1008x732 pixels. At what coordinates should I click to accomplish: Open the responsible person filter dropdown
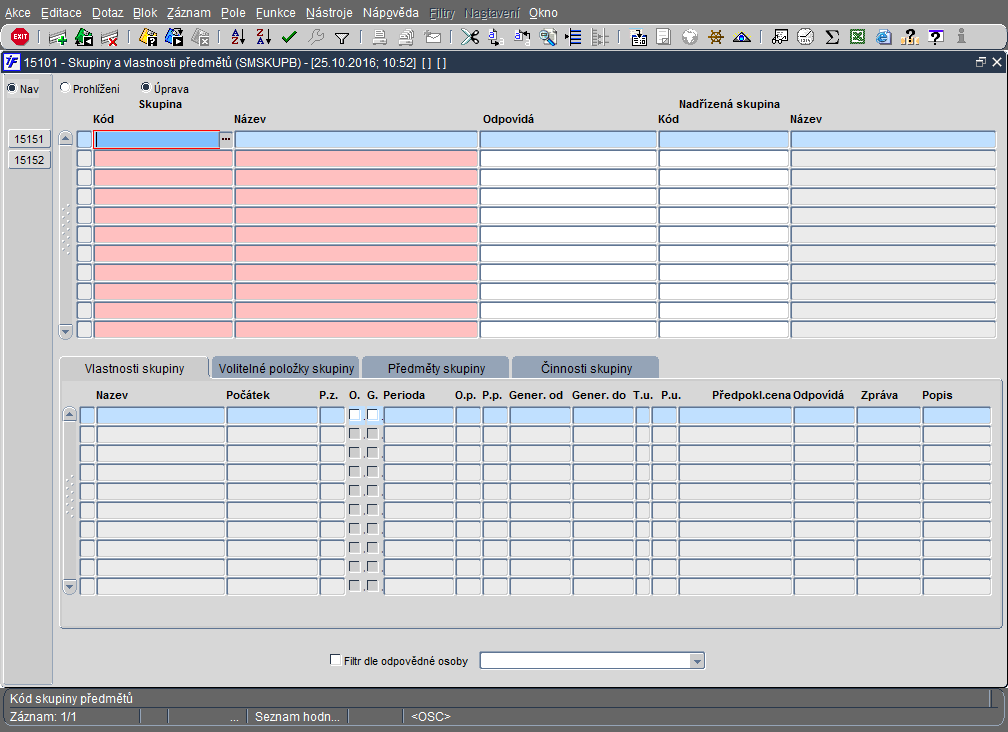(x=697, y=661)
